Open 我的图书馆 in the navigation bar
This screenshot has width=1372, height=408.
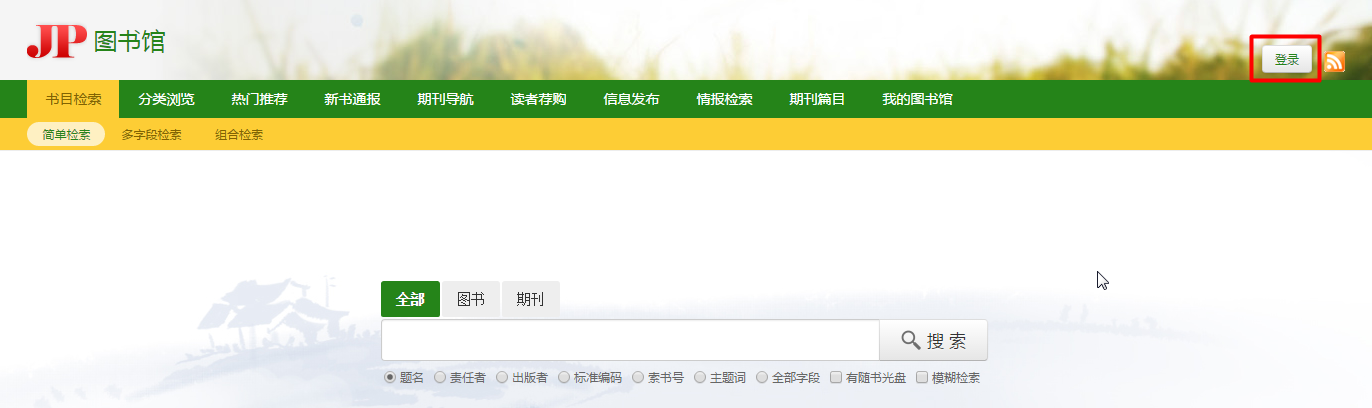916,99
